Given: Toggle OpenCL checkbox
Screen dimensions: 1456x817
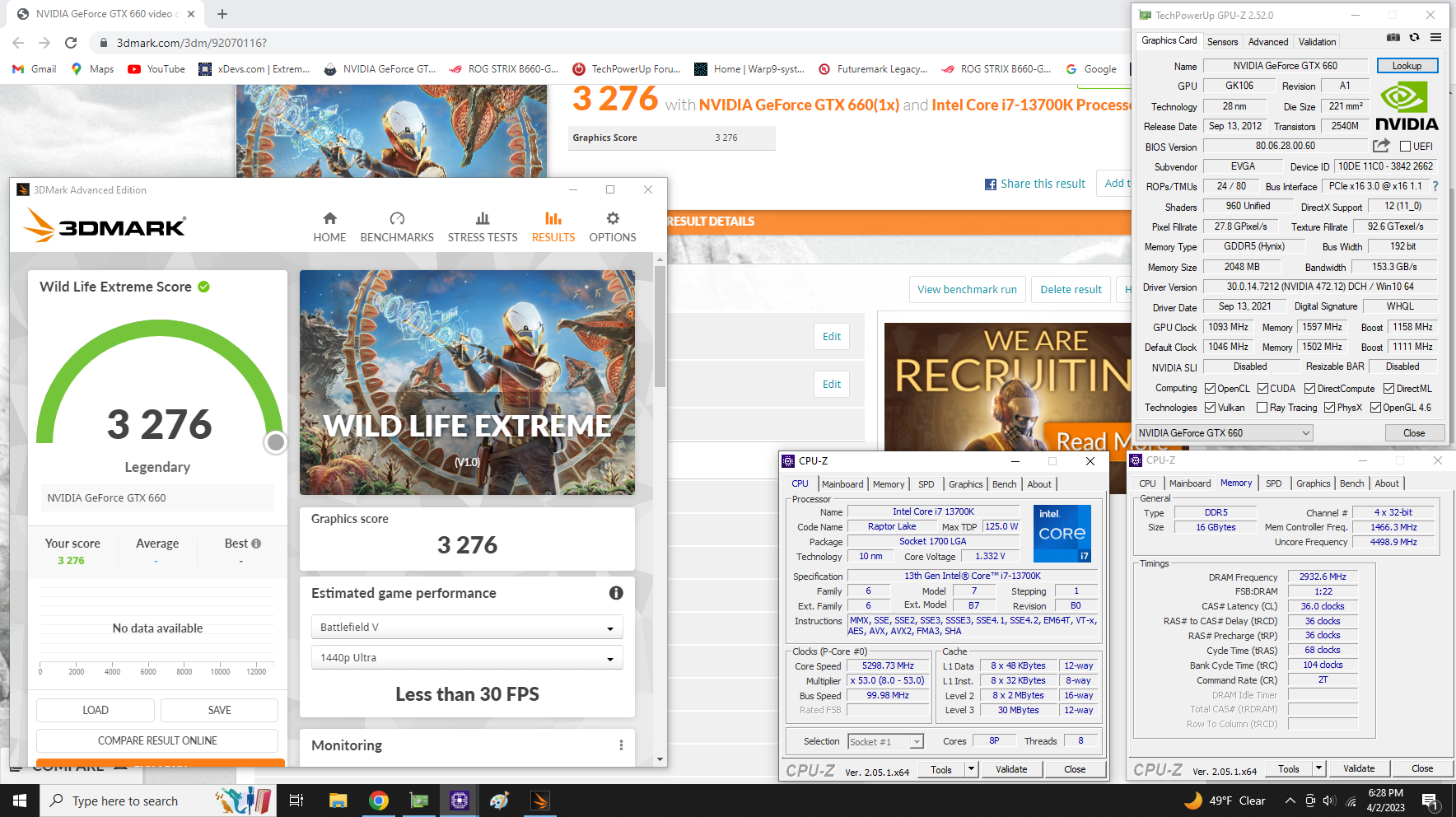Looking at the screenshot, I should click(1210, 389).
